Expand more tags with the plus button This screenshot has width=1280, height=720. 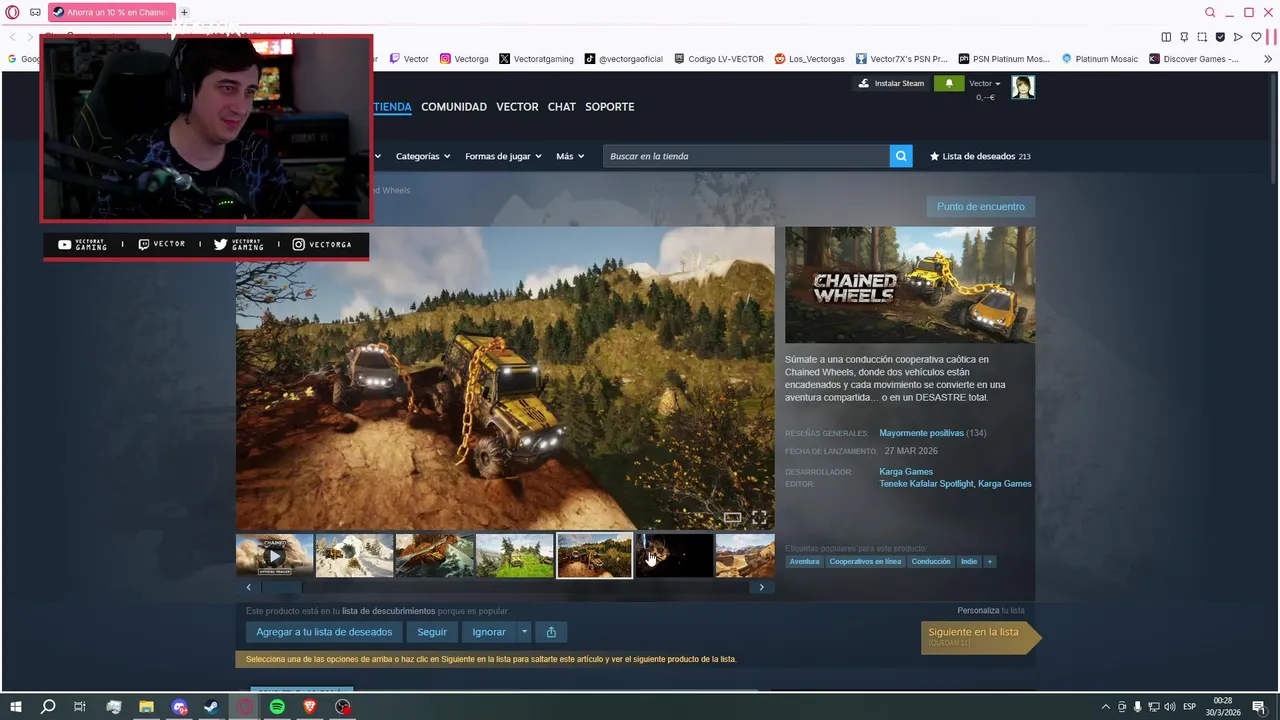click(990, 562)
